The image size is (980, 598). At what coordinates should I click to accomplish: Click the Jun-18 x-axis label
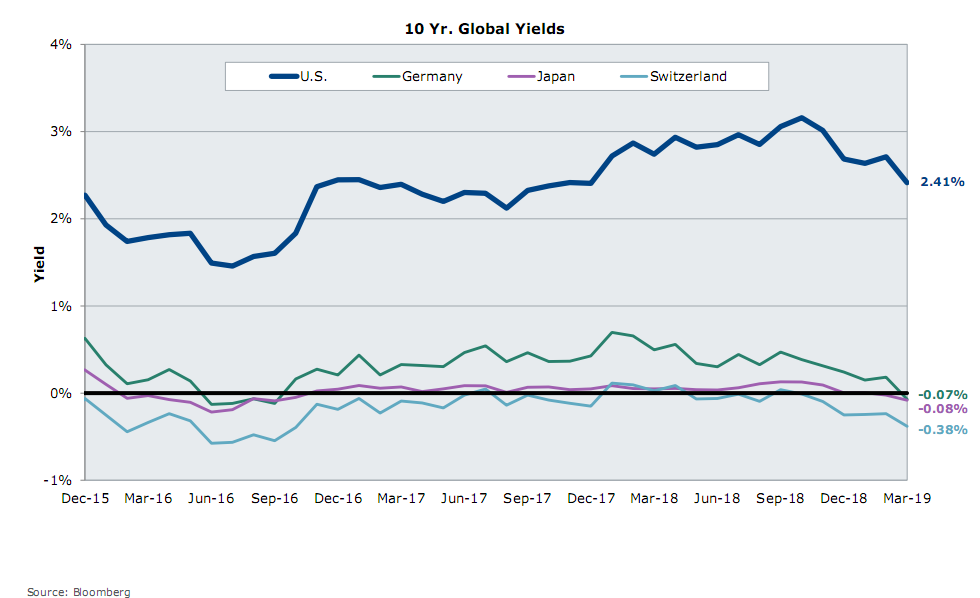coord(717,498)
